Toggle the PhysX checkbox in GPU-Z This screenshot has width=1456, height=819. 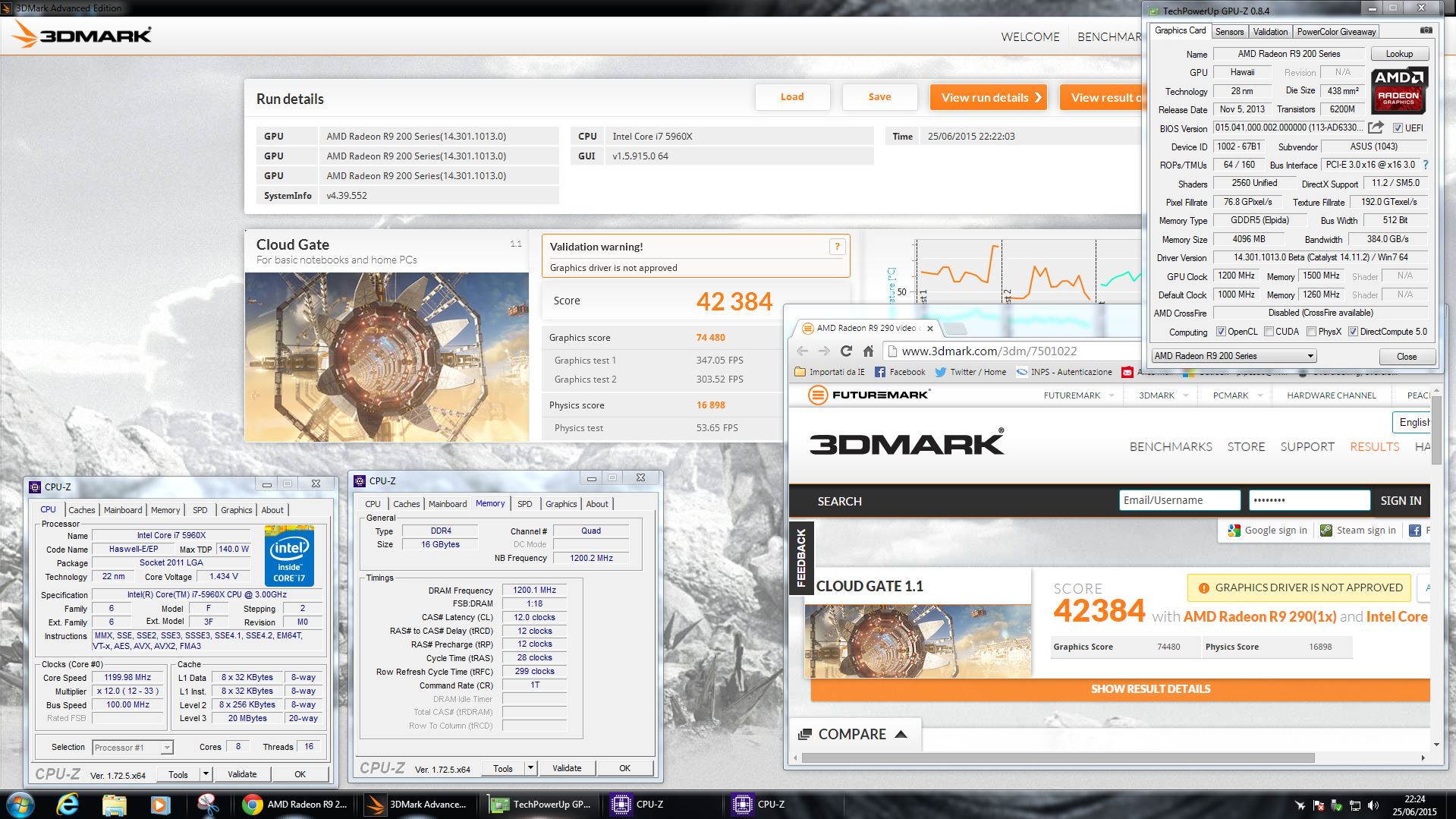click(1311, 332)
